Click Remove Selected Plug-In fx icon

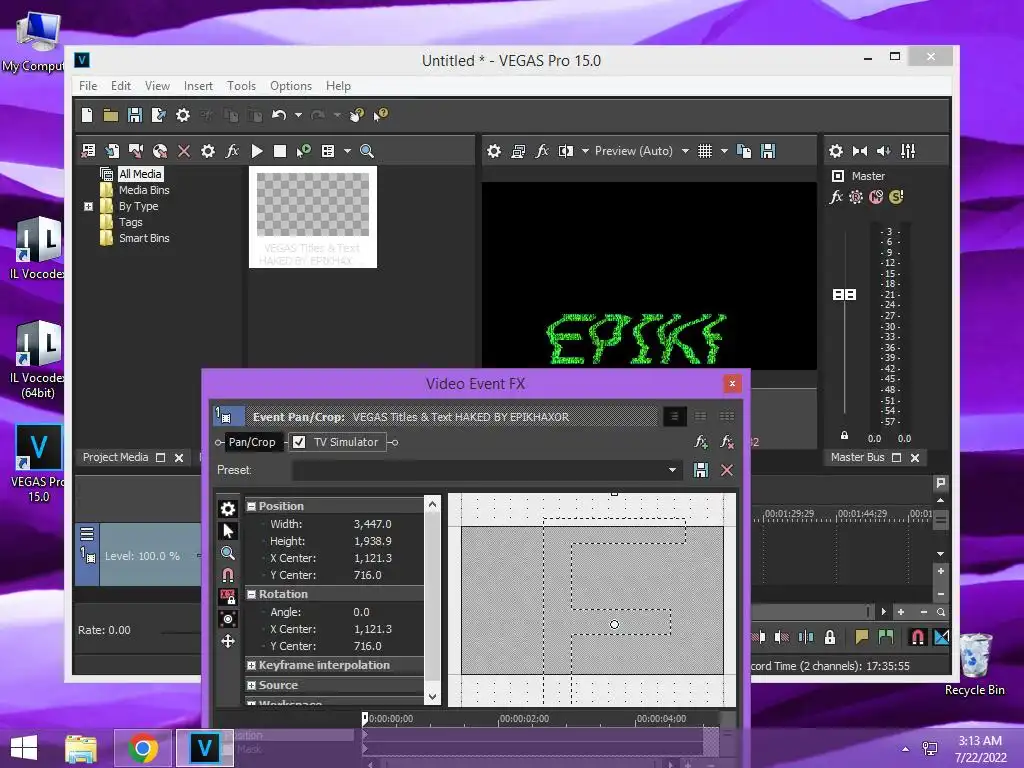point(726,442)
